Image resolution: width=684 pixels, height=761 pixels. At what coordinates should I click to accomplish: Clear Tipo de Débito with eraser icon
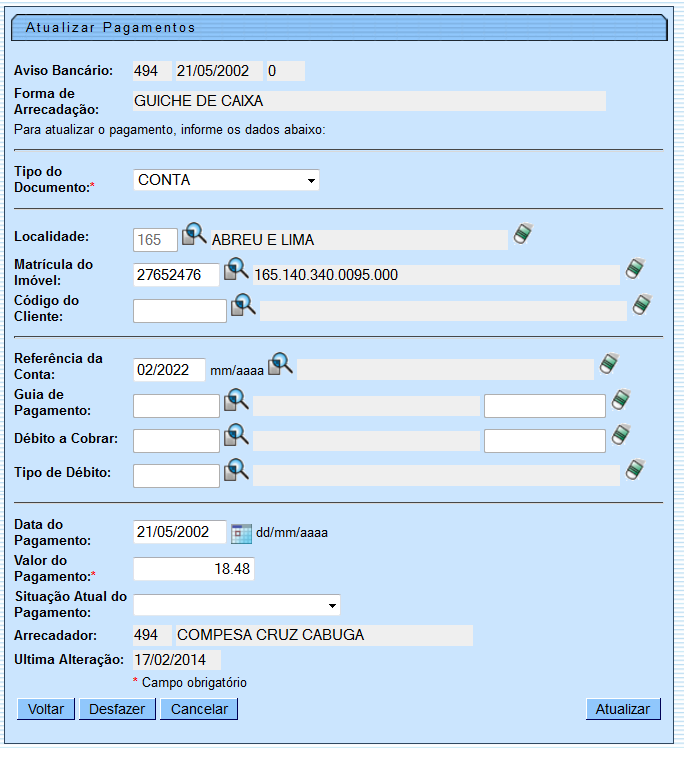[x=635, y=470]
